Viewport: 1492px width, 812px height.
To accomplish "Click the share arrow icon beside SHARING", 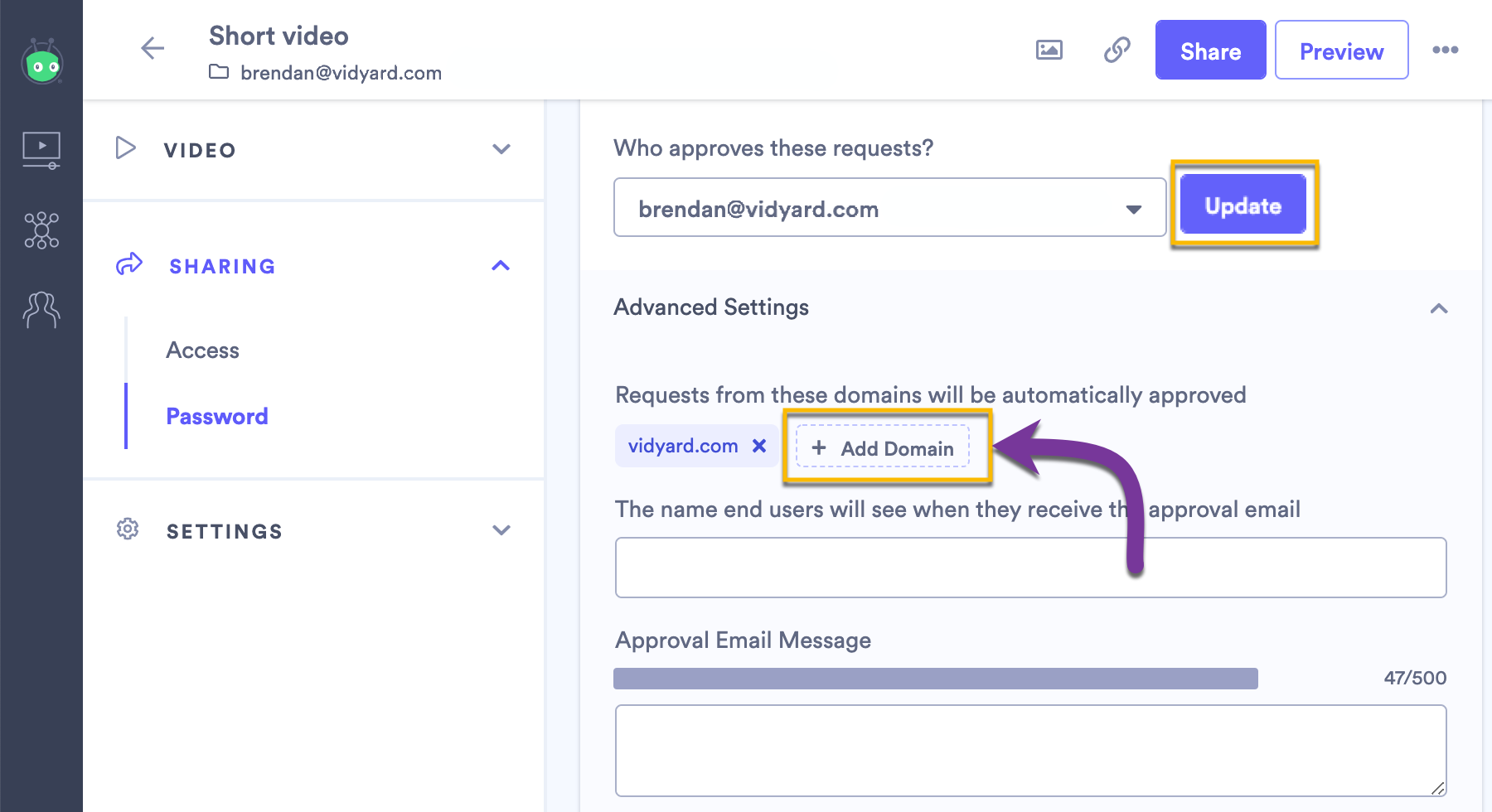I will [x=129, y=264].
